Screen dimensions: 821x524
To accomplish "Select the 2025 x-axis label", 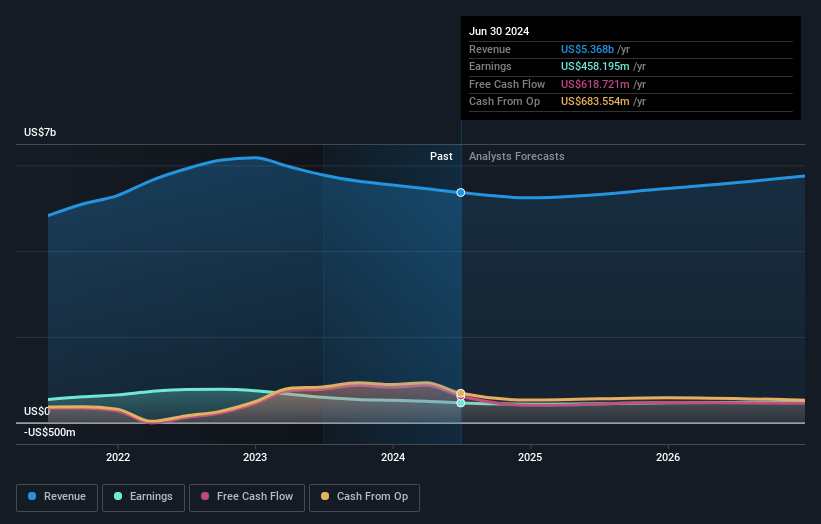I will click(530, 457).
